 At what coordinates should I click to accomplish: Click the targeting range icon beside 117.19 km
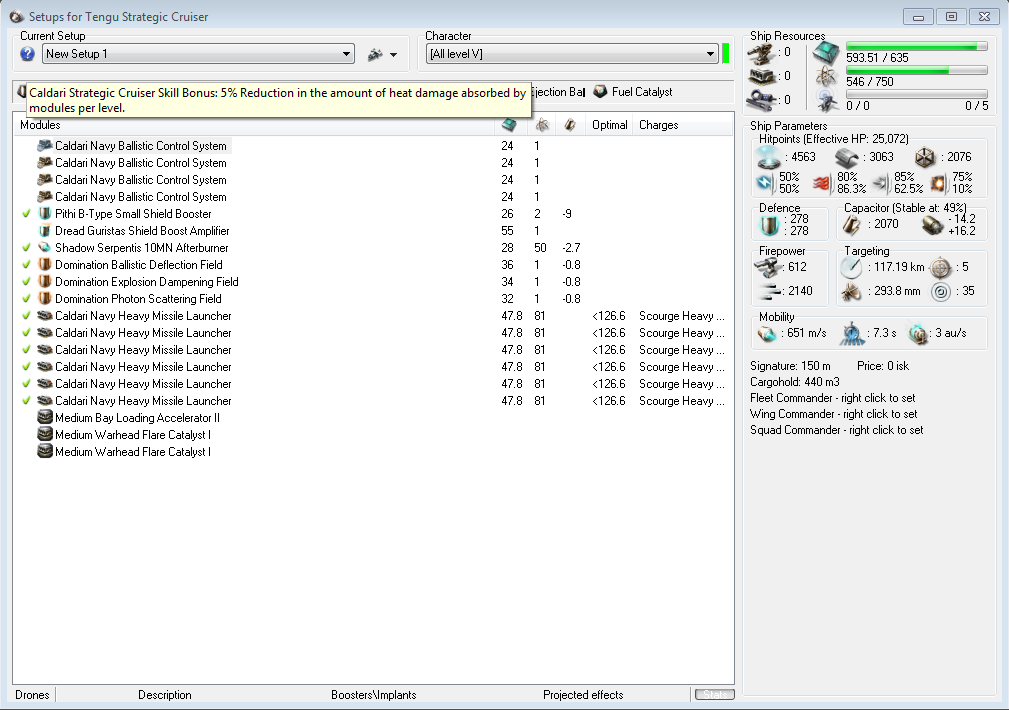(851, 267)
